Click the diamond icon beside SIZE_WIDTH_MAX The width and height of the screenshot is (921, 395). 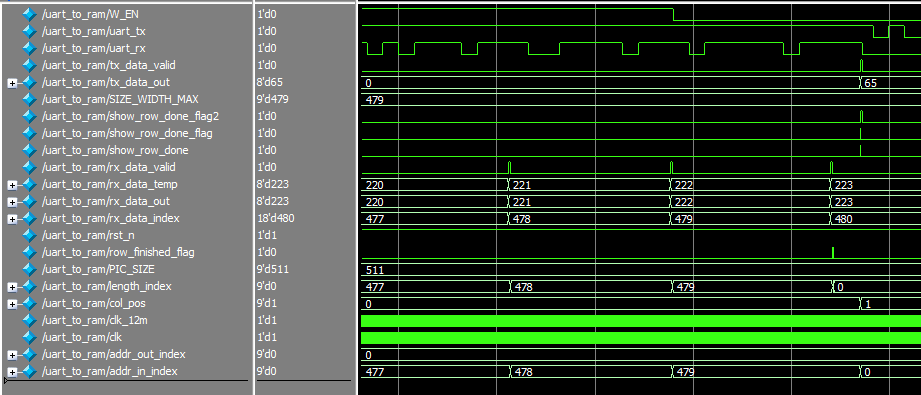click(29, 99)
